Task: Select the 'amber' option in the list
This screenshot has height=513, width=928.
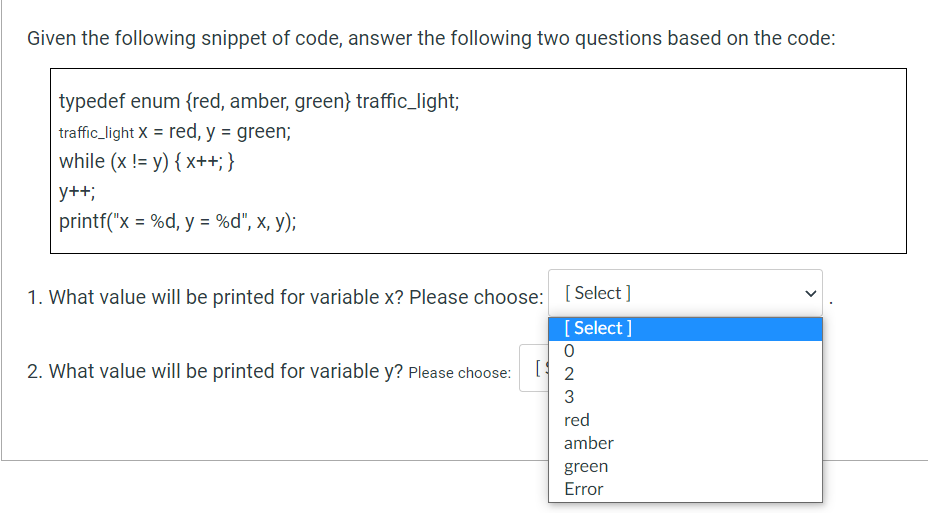Action: [x=685, y=444]
